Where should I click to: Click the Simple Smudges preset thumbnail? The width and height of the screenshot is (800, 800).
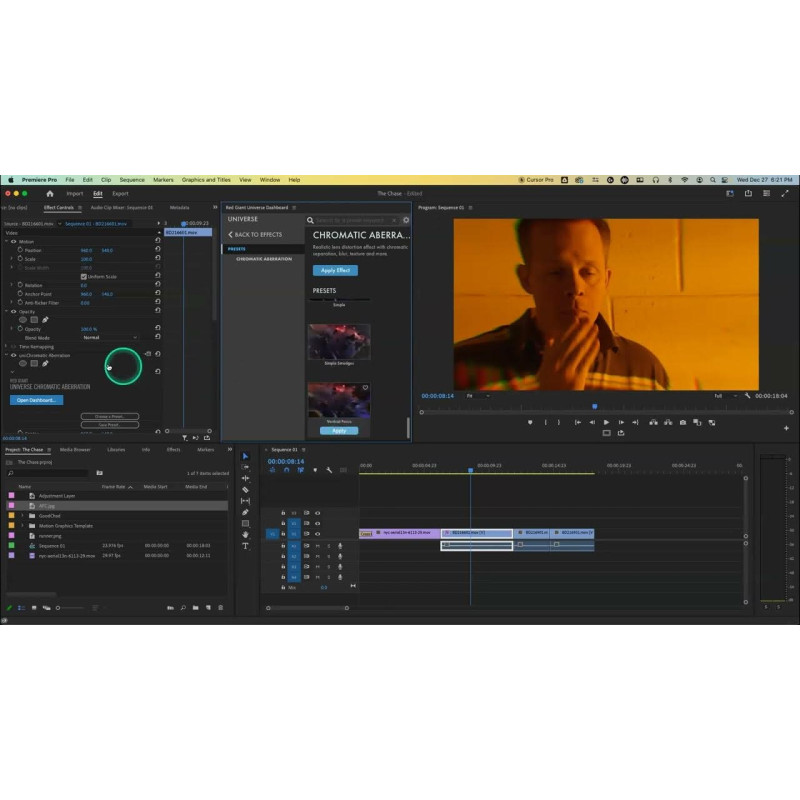point(338,341)
